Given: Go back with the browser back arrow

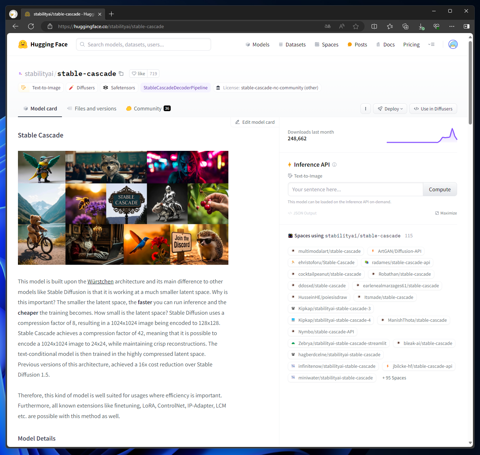Looking at the screenshot, I should tap(15, 26).
